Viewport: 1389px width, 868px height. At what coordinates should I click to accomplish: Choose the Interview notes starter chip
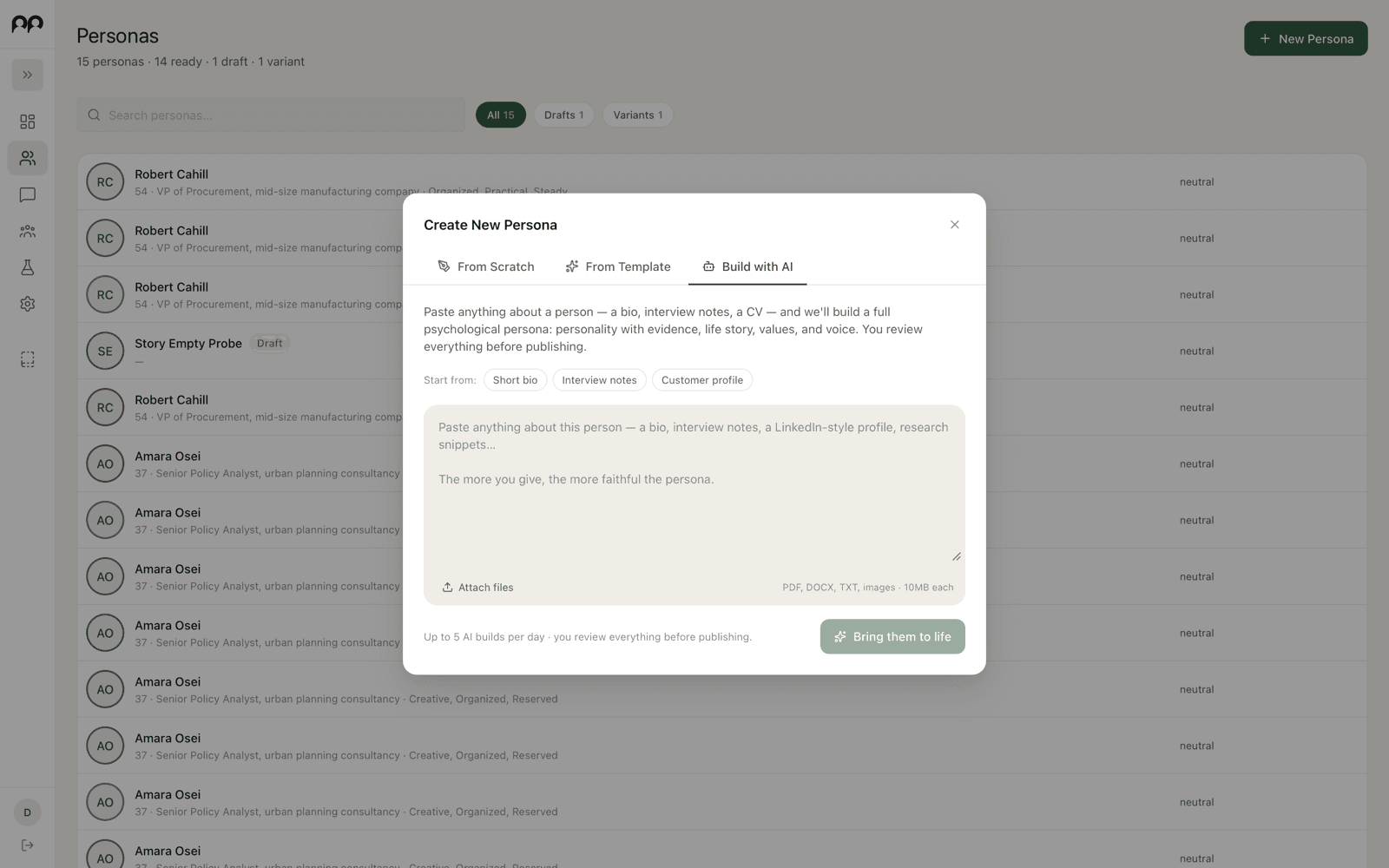coord(599,380)
